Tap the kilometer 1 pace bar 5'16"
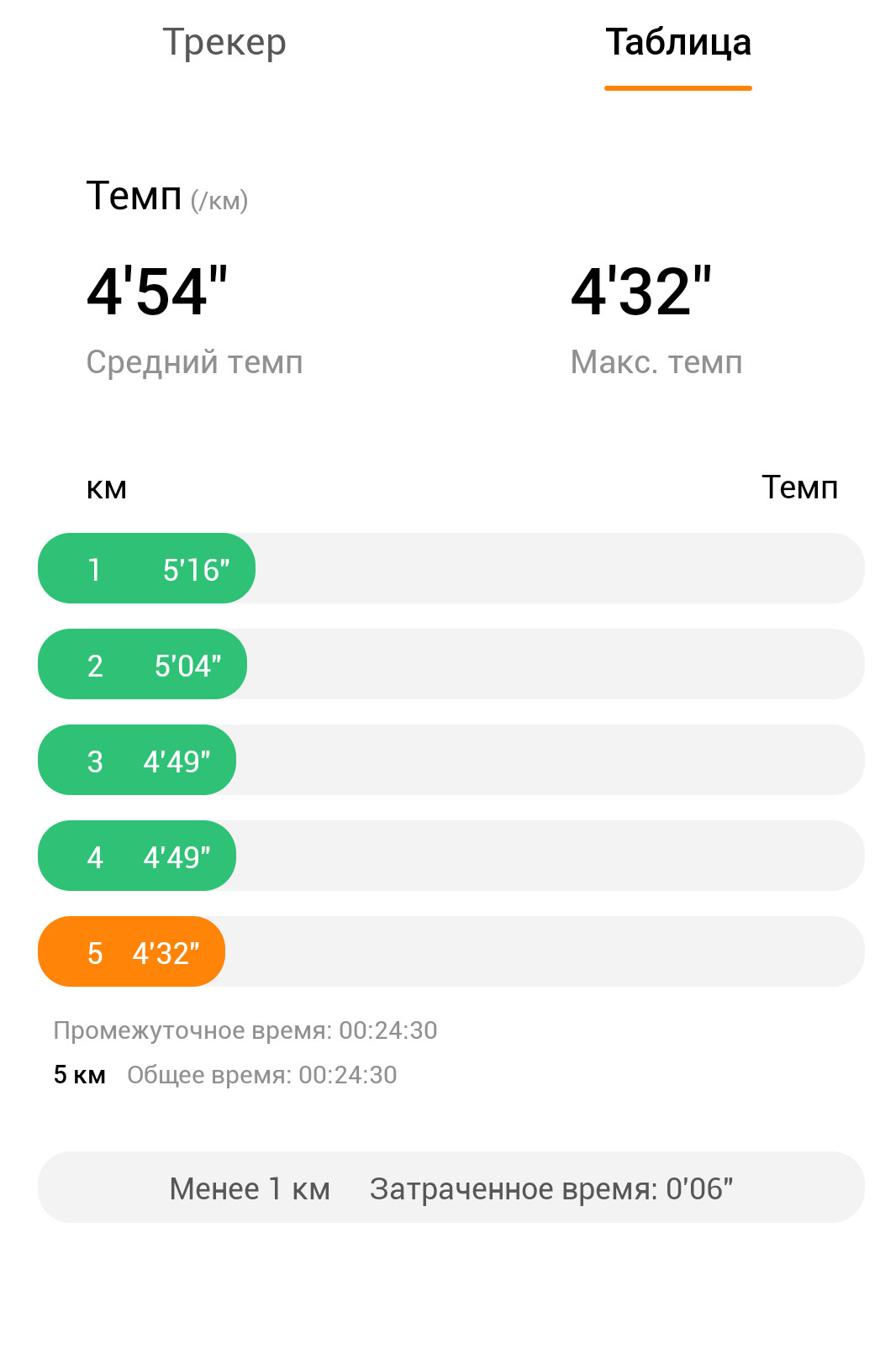Image resolution: width=896 pixels, height=1354 pixels. coord(146,568)
